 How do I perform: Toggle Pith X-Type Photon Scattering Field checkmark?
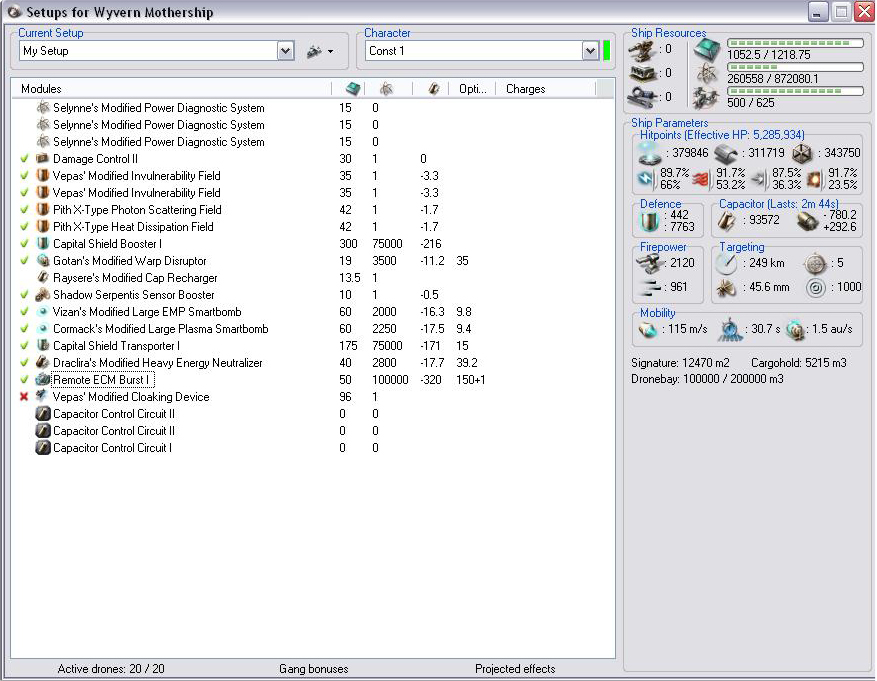click(x=24, y=210)
